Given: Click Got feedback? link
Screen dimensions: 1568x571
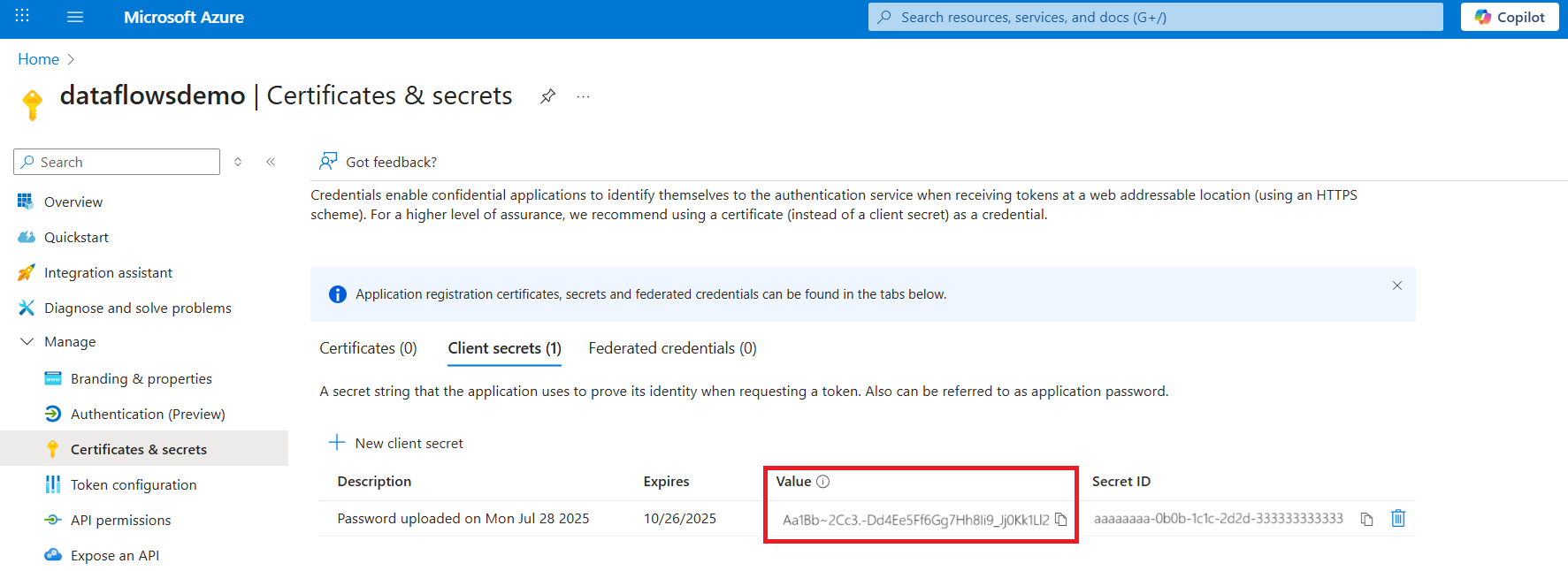Looking at the screenshot, I should click(x=379, y=162).
